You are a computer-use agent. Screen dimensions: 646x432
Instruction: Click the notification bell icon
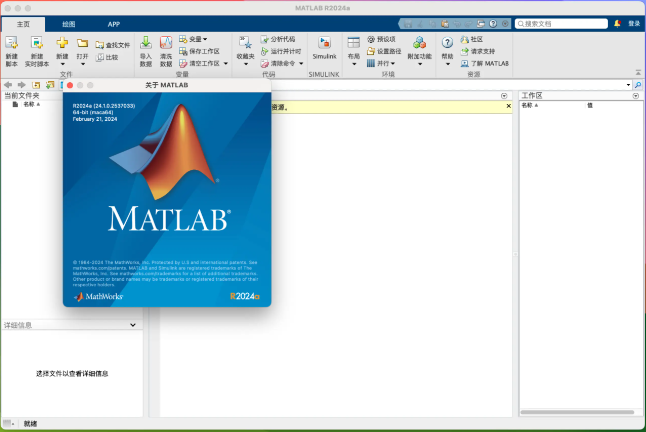coord(617,22)
